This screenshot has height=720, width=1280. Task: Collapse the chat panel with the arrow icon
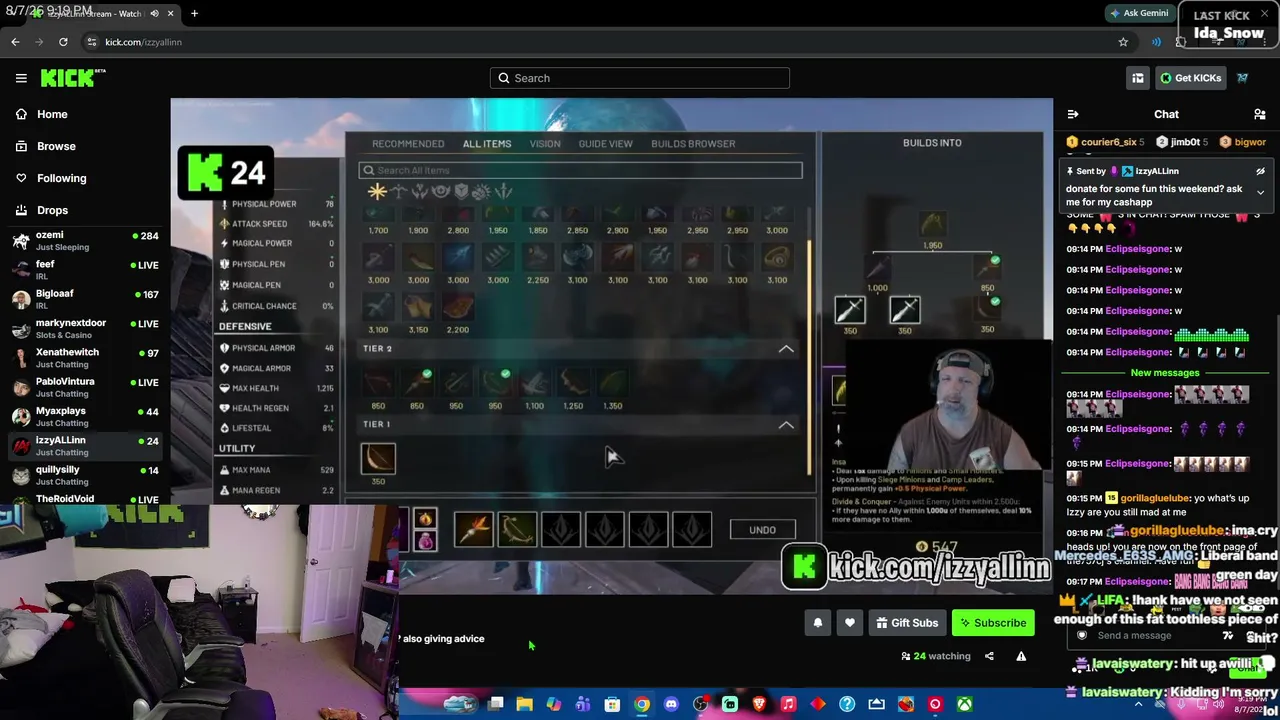1072,114
